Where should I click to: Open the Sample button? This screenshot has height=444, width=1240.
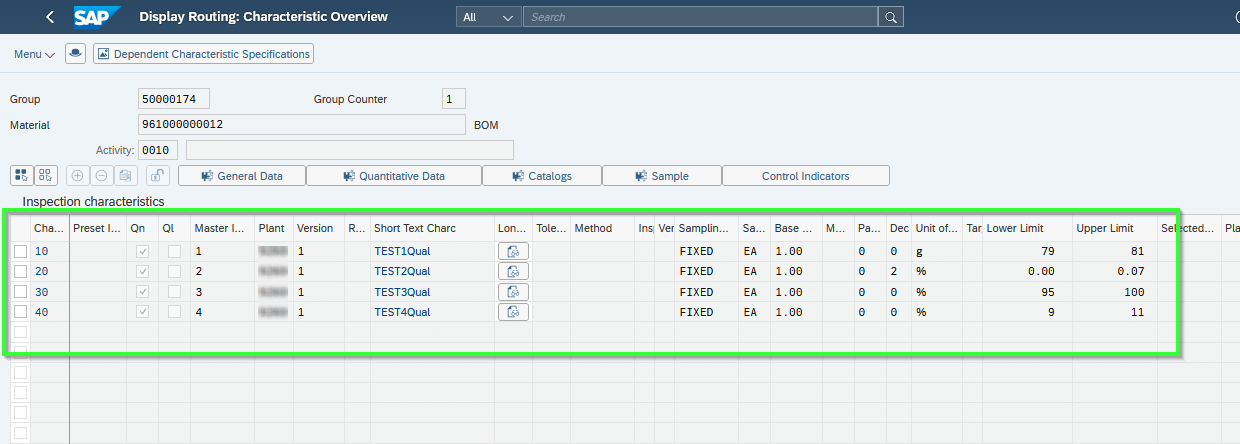(662, 176)
